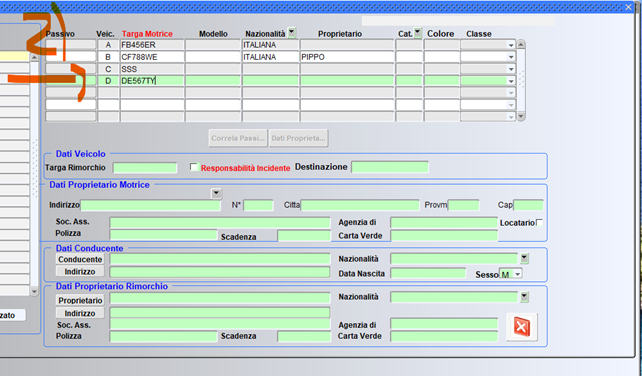Click Polizza field in Proprietario Rimorchio
This screenshot has width=642, height=376.
pyautogui.click(x=163, y=336)
